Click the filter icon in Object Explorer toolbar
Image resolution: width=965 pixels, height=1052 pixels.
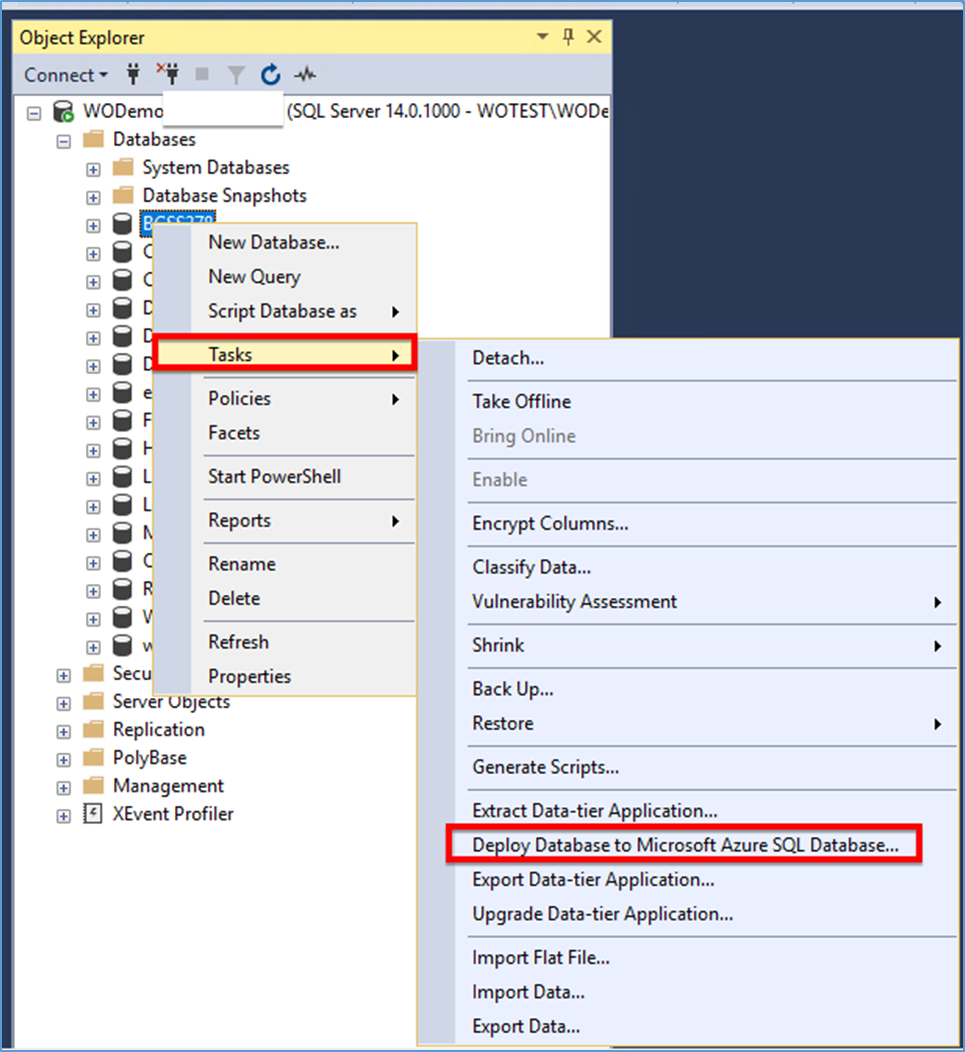click(x=236, y=75)
